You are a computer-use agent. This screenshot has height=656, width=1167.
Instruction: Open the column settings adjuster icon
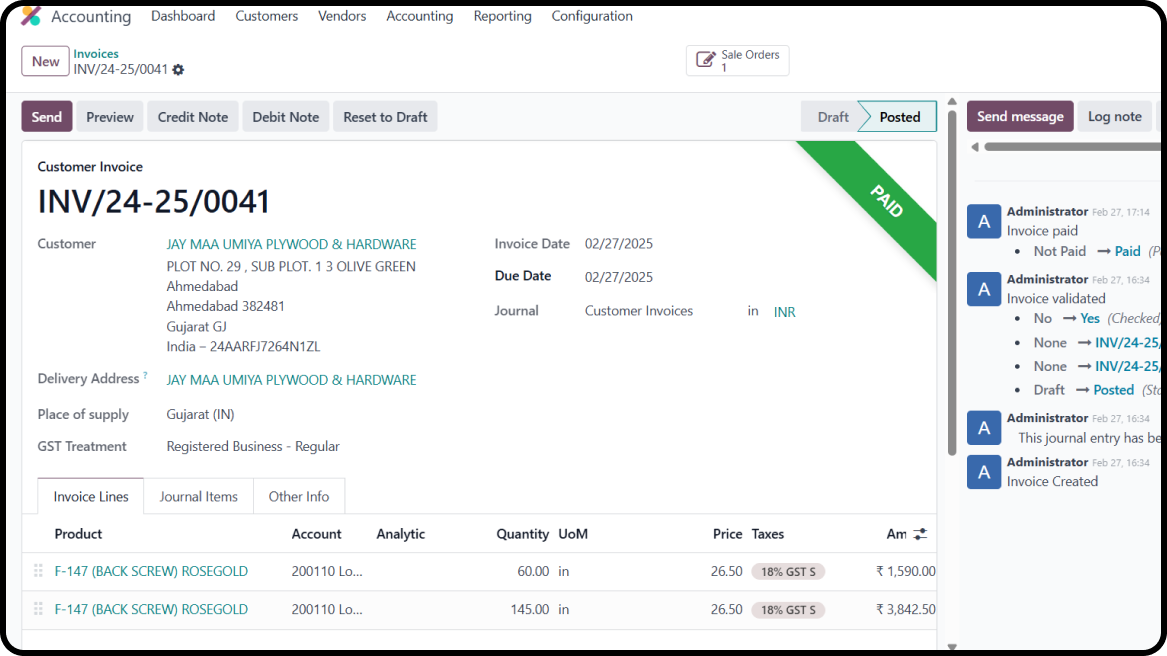coord(920,534)
